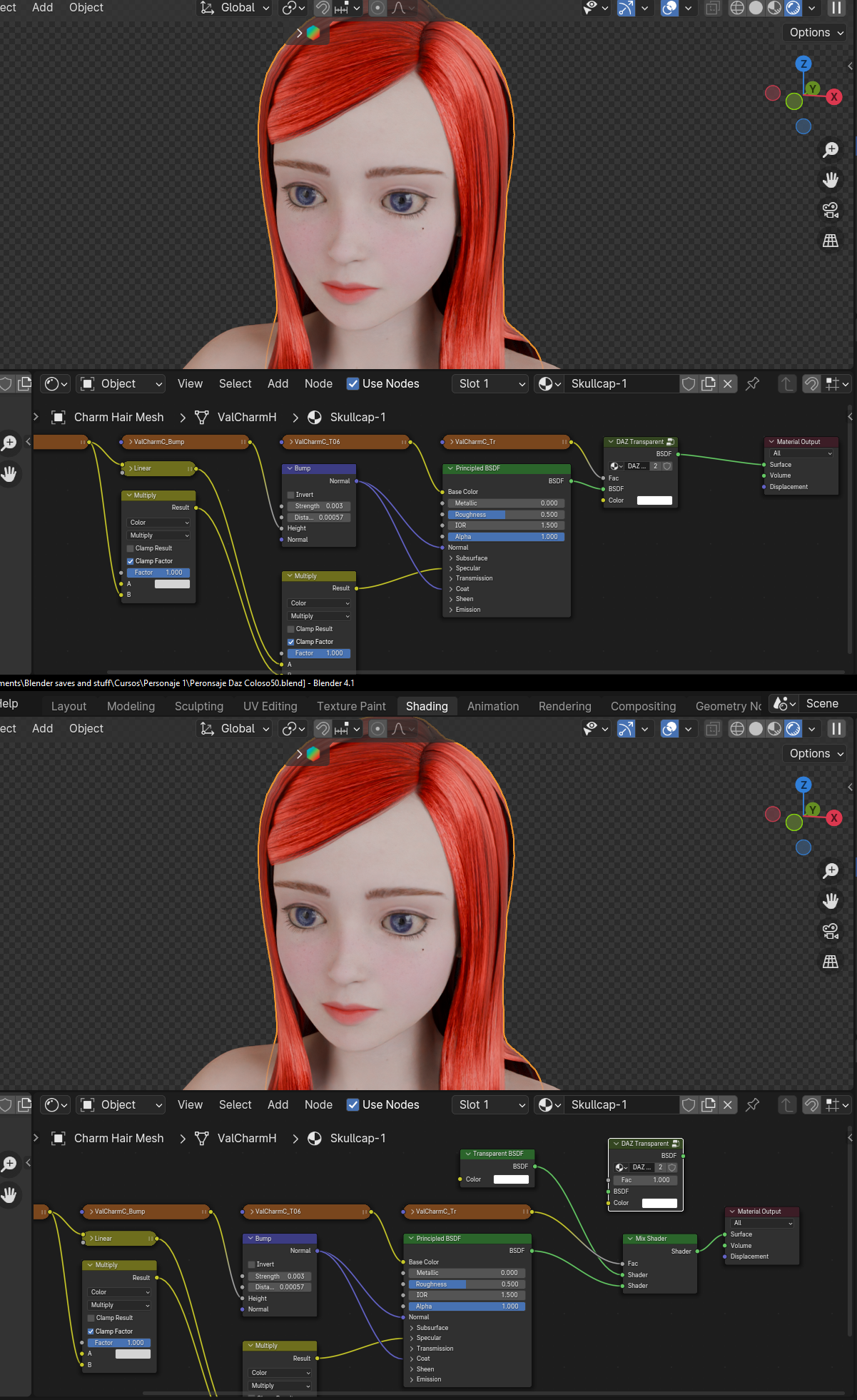Switch lower viewport to rendered shading
The image size is (857, 1400).
[x=793, y=728]
